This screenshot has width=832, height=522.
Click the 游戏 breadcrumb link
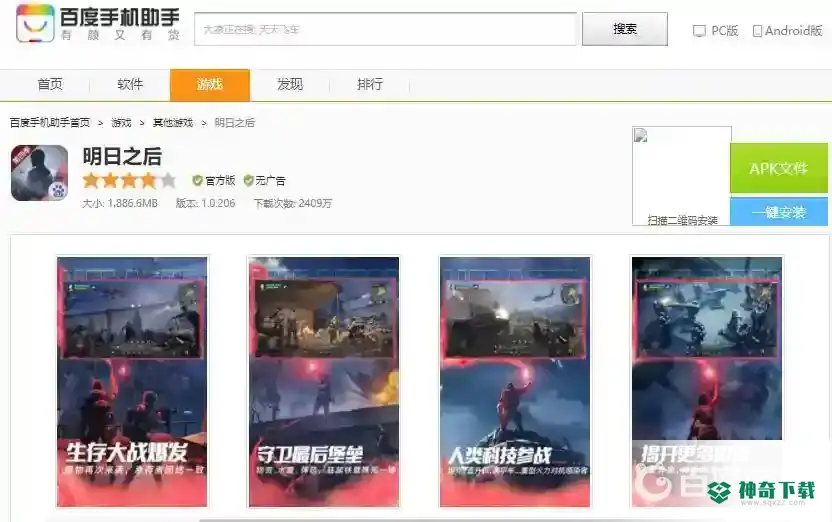pyautogui.click(x=121, y=123)
